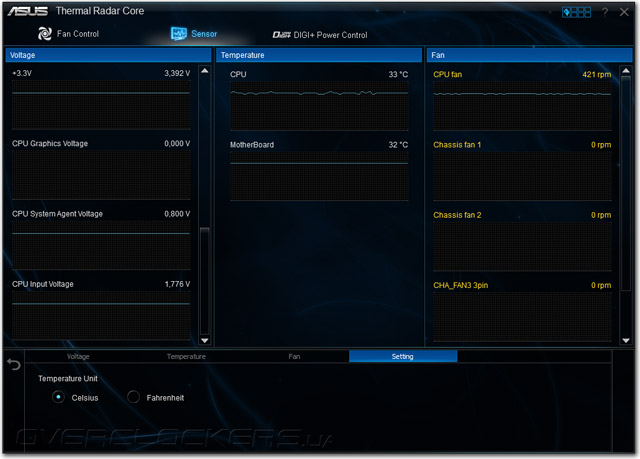Click the Voltage panel down arrow
The image size is (640, 459).
(205, 340)
